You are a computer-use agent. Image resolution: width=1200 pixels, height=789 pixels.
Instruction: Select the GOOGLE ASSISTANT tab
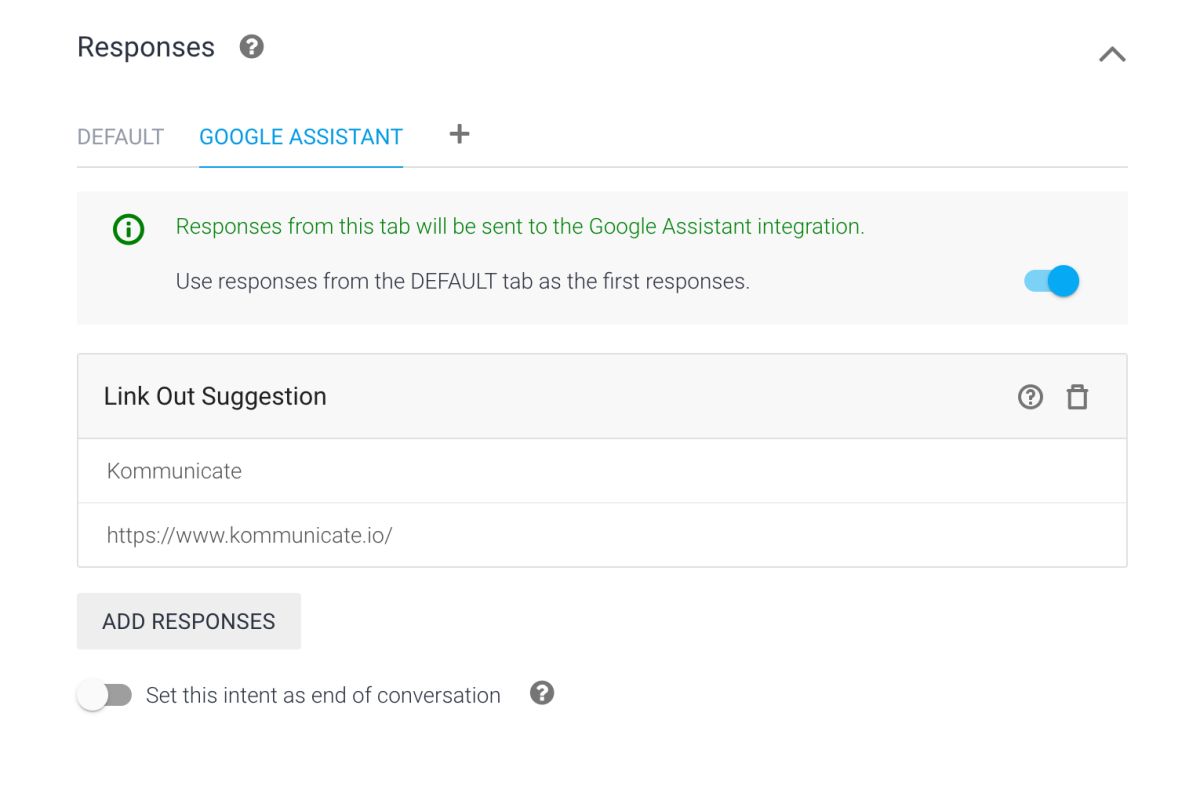click(301, 137)
